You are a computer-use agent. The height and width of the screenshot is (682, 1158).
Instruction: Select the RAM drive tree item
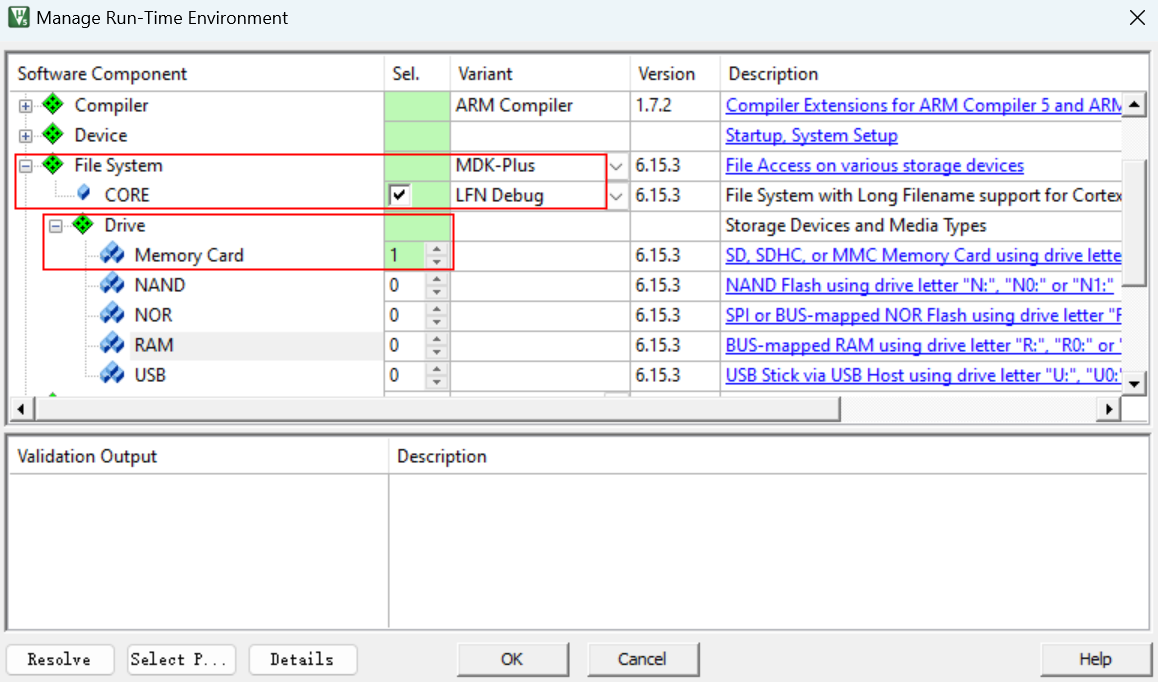tap(153, 345)
